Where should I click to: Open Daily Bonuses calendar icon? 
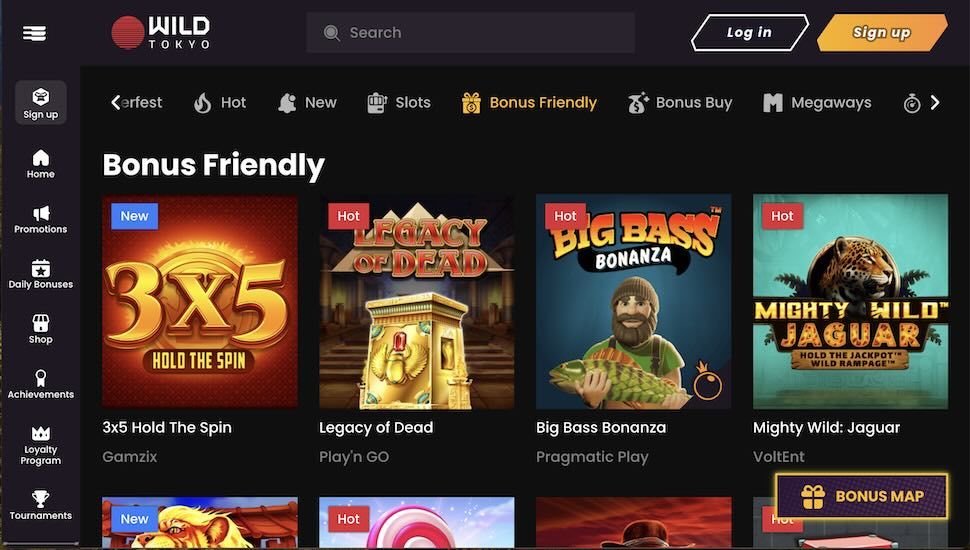click(x=41, y=268)
